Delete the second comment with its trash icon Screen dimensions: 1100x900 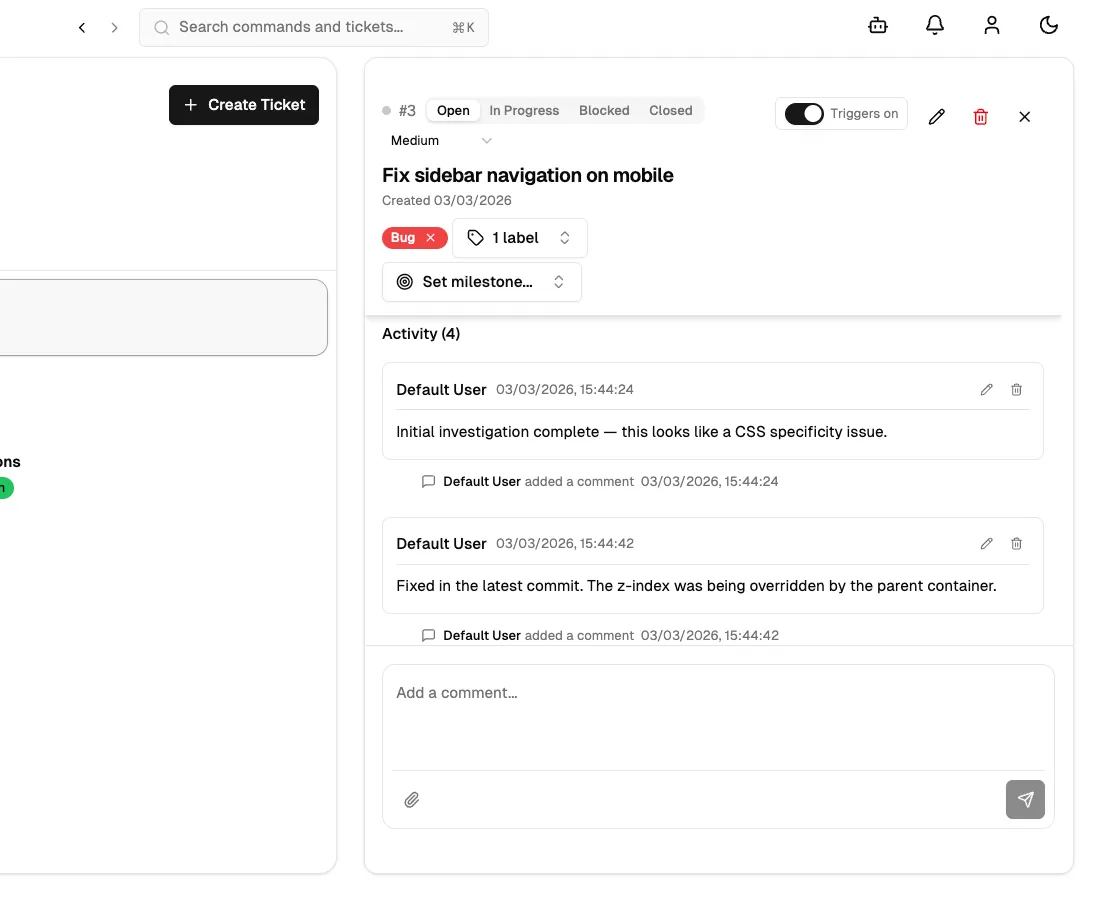pos(1016,543)
